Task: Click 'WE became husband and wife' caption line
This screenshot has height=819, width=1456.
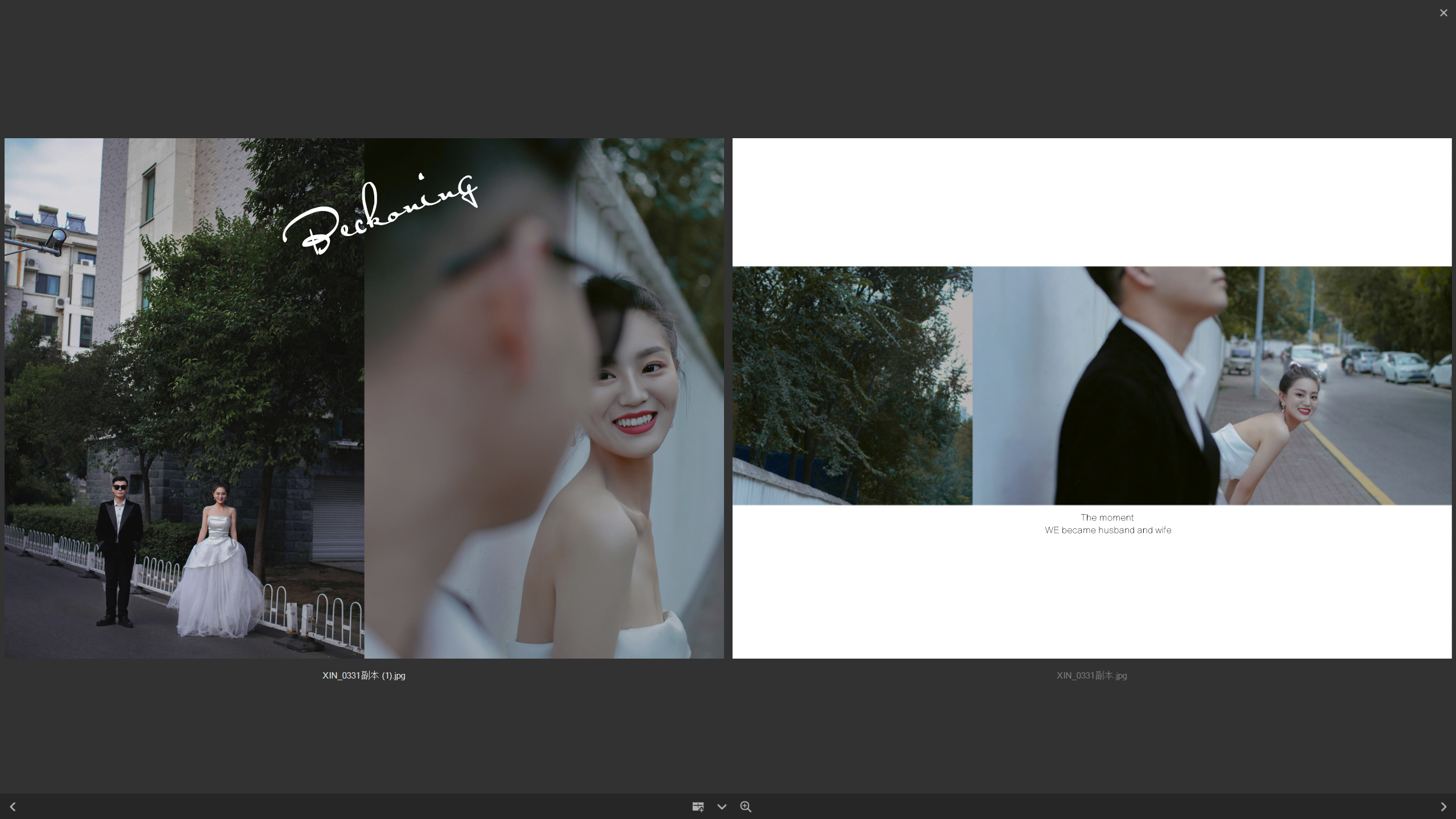Action: pos(1107,530)
